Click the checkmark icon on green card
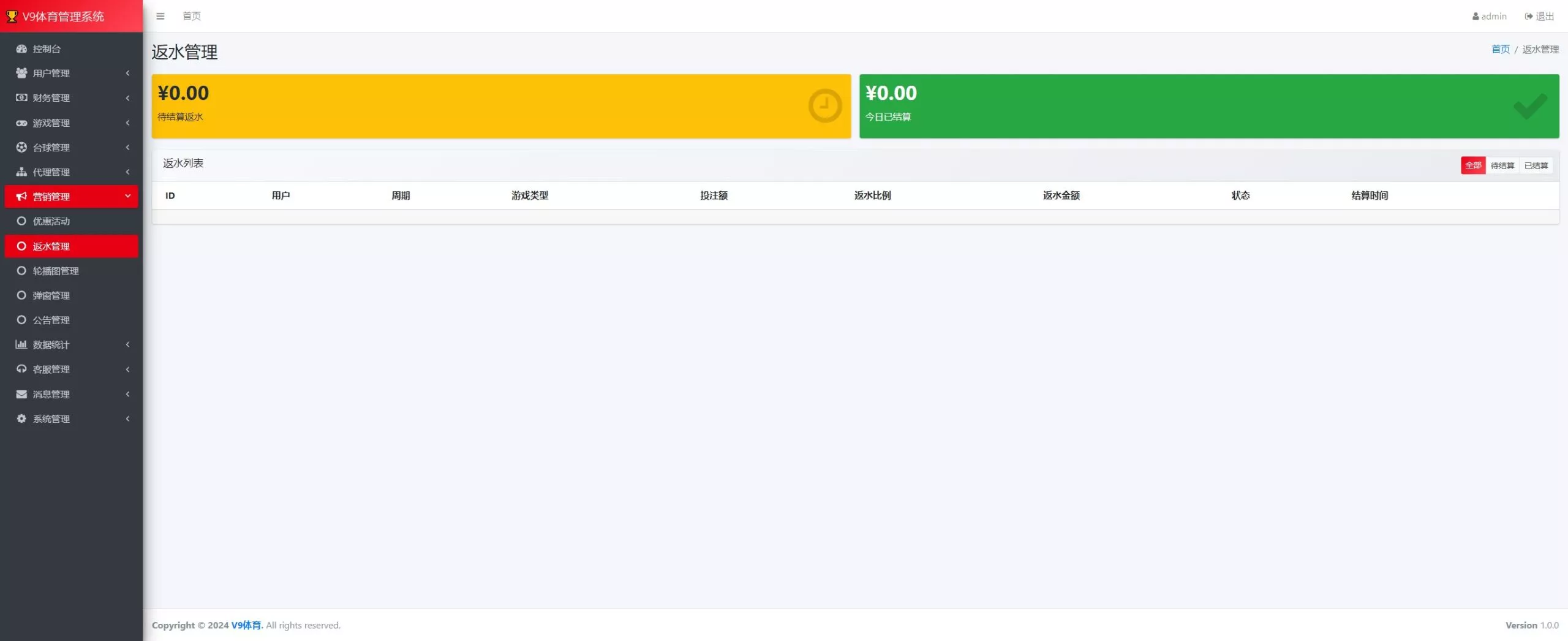Image resolution: width=1568 pixels, height=641 pixels. coord(1529,106)
